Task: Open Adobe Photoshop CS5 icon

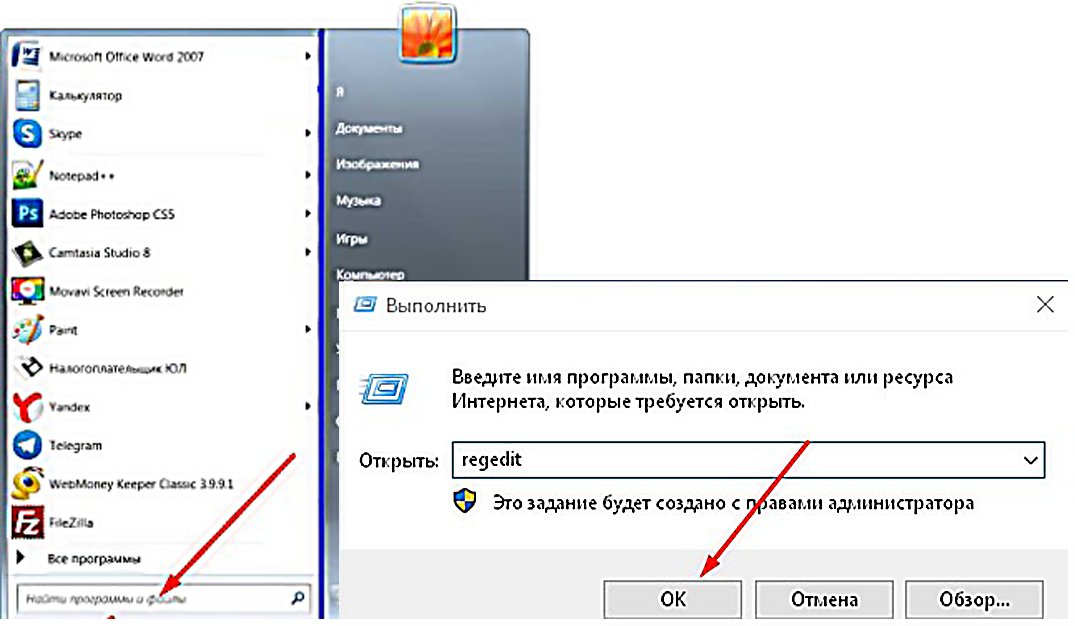Action: (27, 214)
